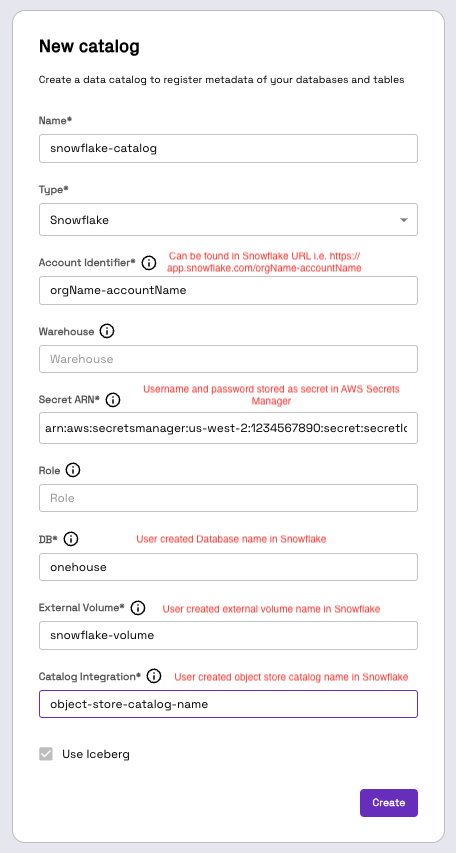456x853 pixels.
Task: Click the Catalog Integration info icon
Action: pos(154,676)
